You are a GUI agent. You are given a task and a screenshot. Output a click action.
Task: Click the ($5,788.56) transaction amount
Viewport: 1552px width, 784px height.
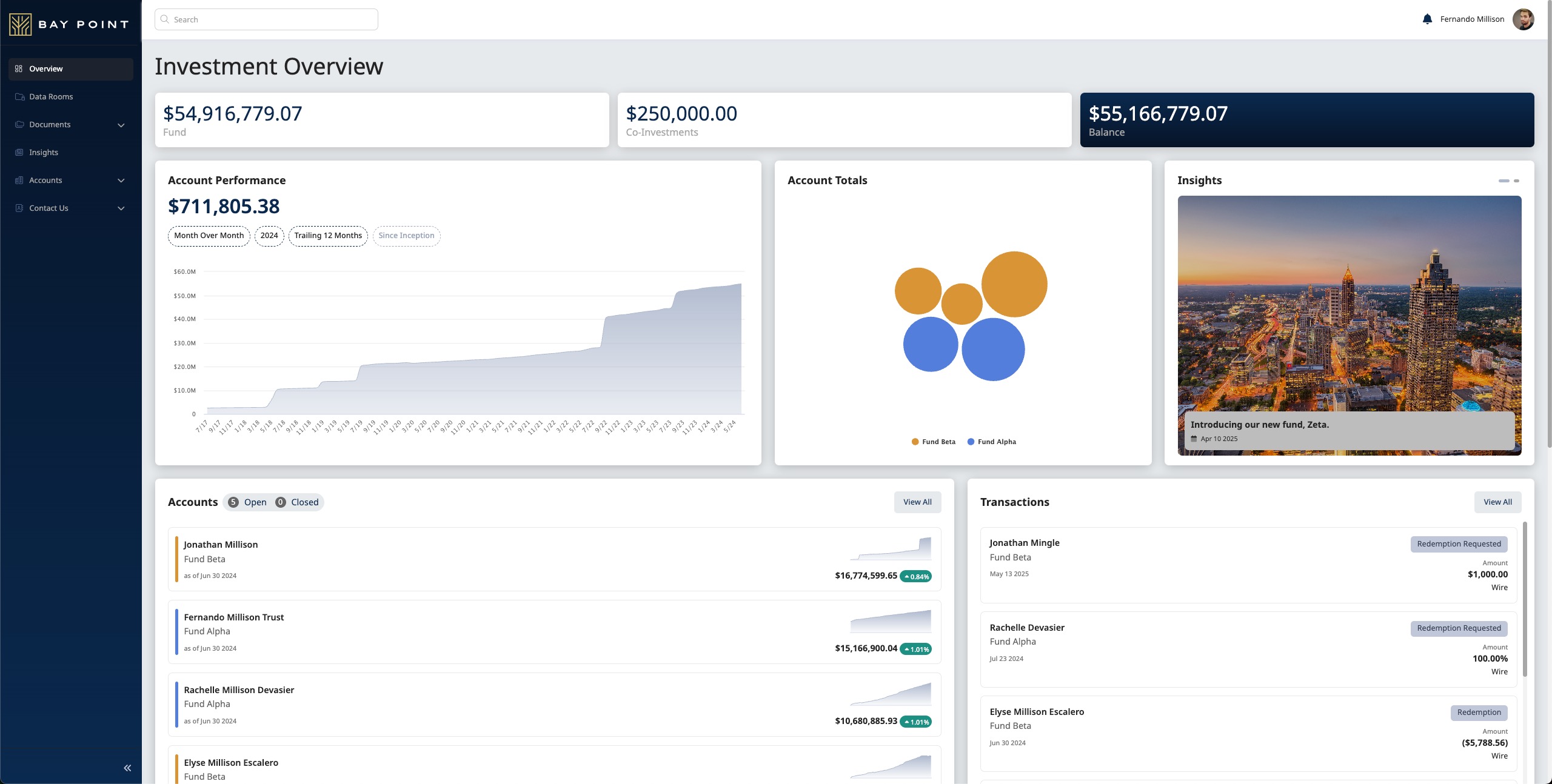[1484, 743]
